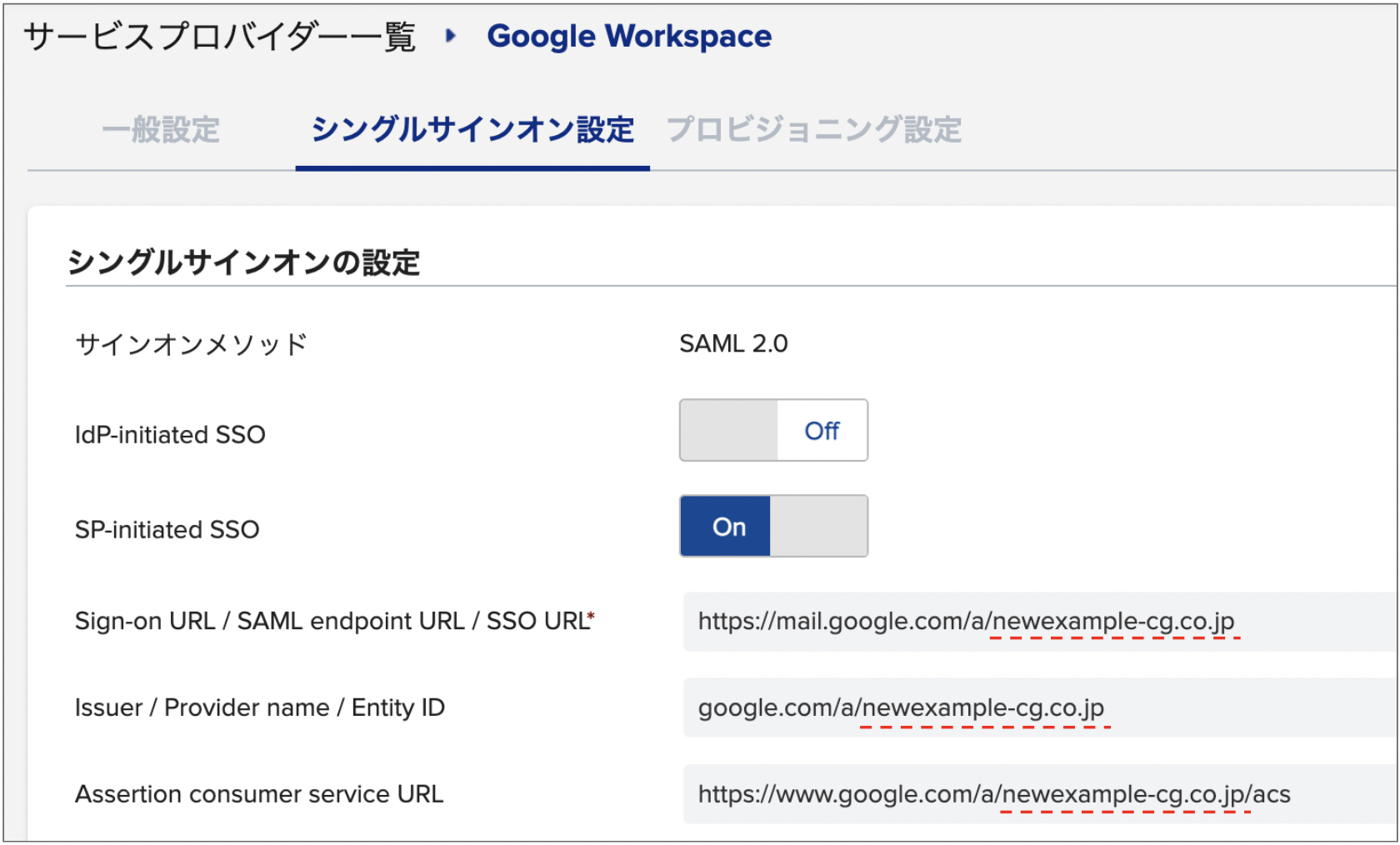Click the Assertion consumer service URL field
The width and height of the screenshot is (1400, 845).
click(1040, 794)
